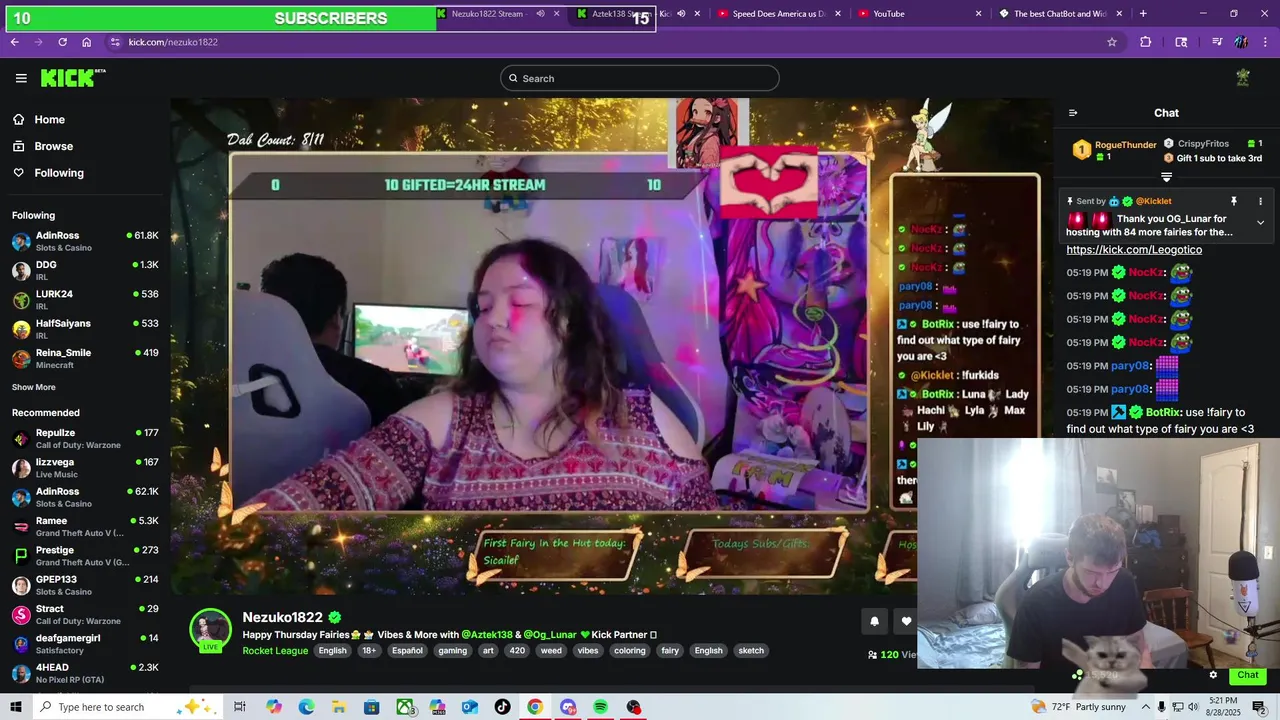Open Microsoft Edge from the taskbar
1280x720 pixels.
coord(306,707)
